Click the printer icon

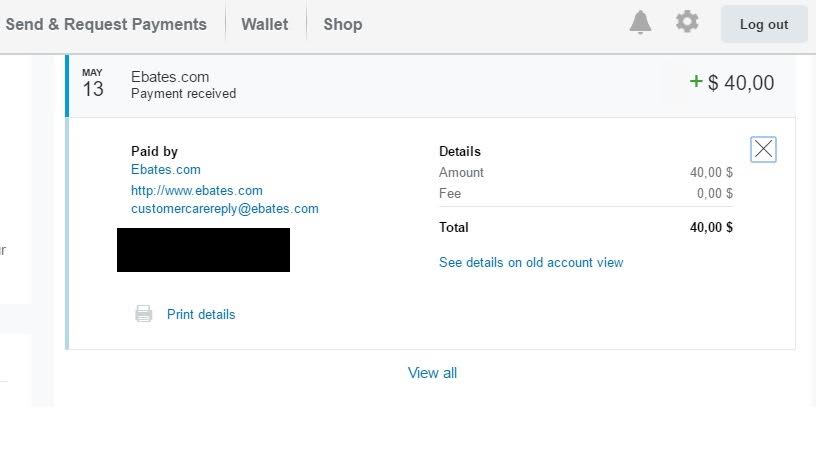click(144, 314)
